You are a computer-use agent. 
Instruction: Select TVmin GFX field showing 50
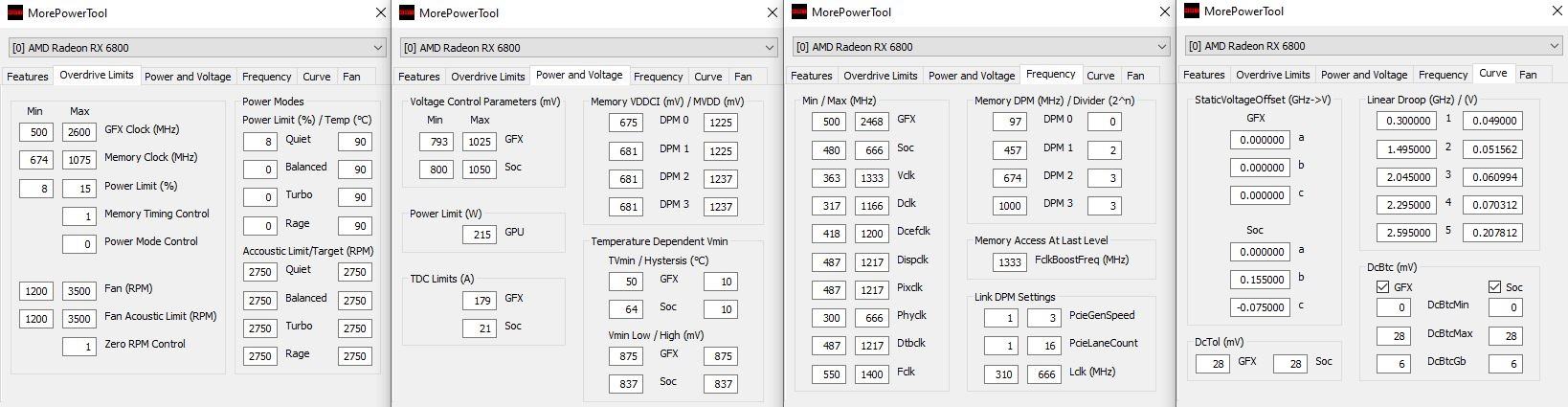click(626, 282)
